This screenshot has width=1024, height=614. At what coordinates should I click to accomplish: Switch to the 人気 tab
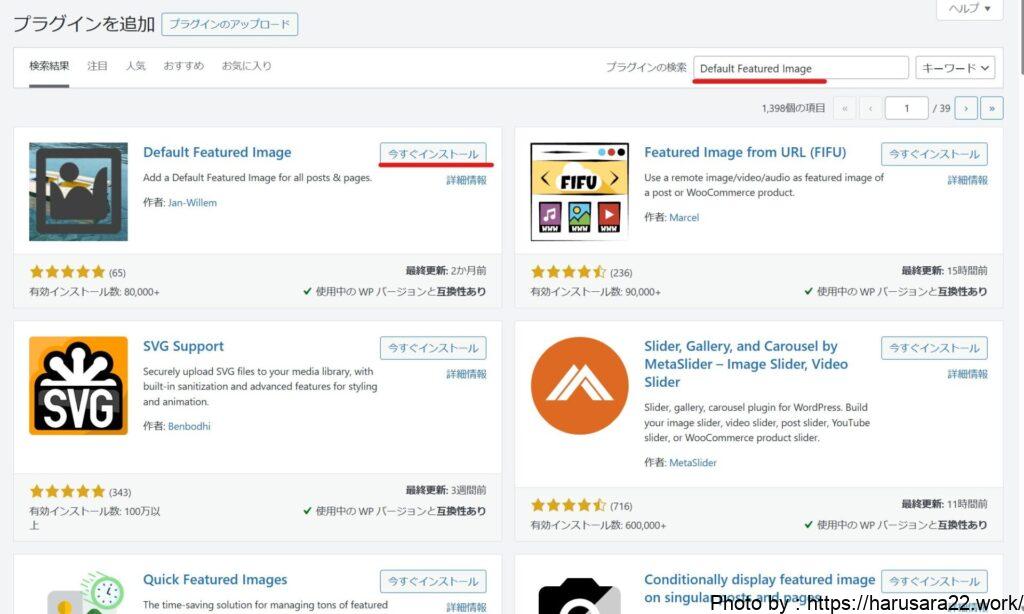pyautogui.click(x=135, y=66)
